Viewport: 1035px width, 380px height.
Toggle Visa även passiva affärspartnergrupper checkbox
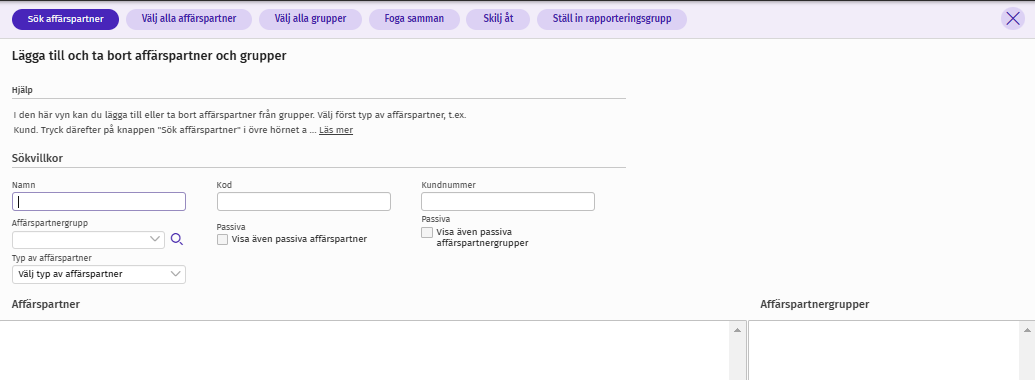point(427,232)
